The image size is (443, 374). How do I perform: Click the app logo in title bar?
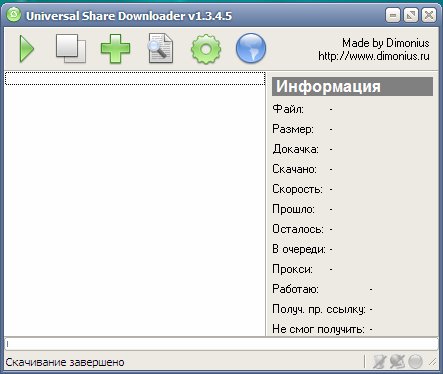[14, 15]
